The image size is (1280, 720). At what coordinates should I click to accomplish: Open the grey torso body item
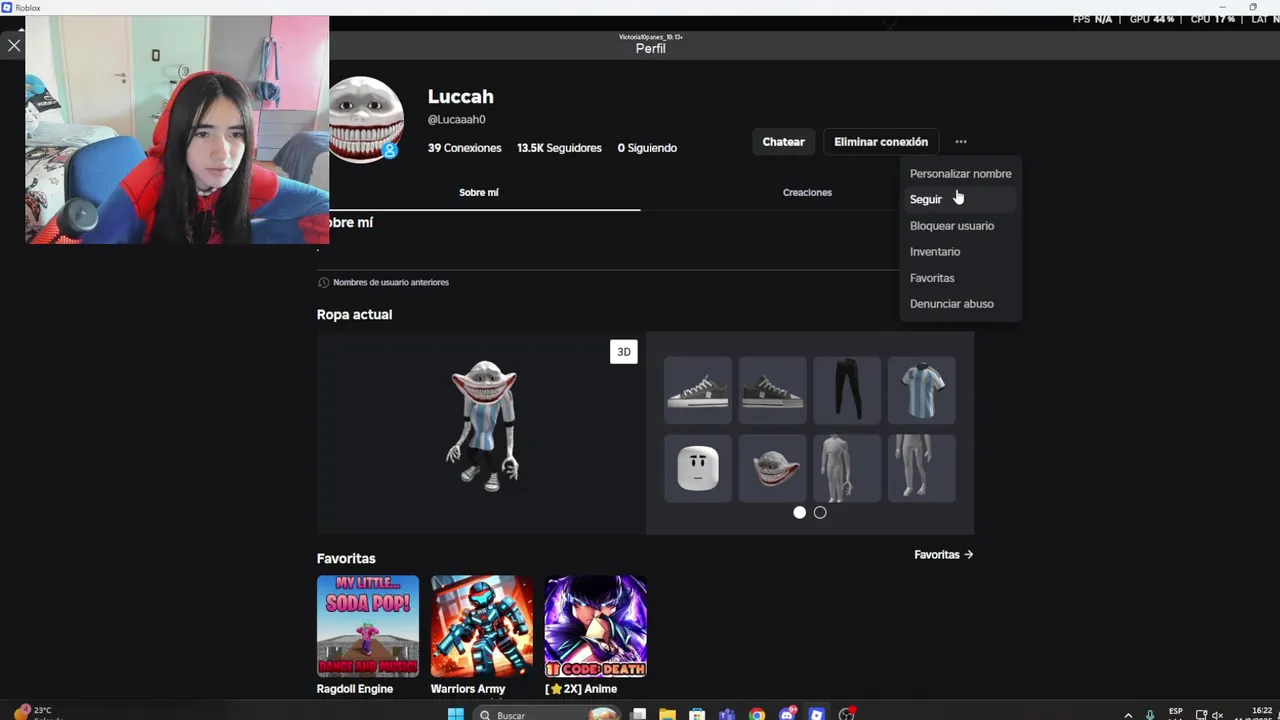point(847,467)
